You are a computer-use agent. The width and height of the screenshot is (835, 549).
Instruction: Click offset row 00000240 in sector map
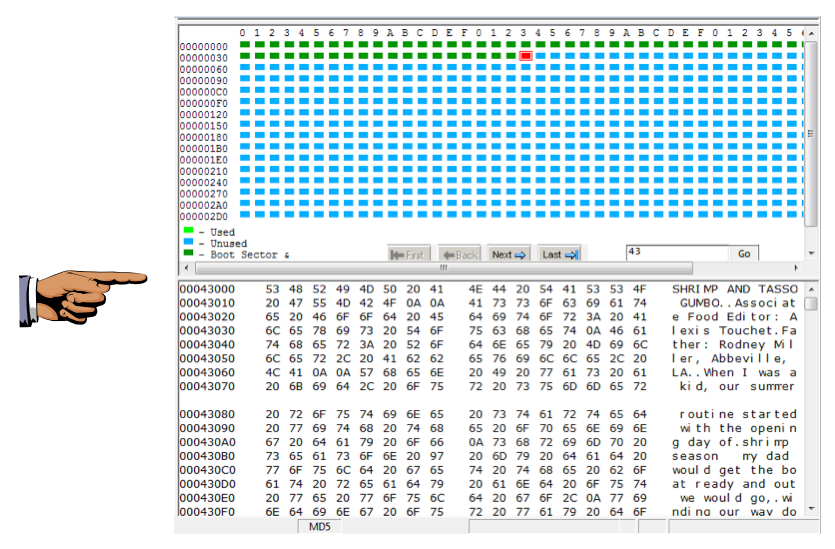click(203, 183)
